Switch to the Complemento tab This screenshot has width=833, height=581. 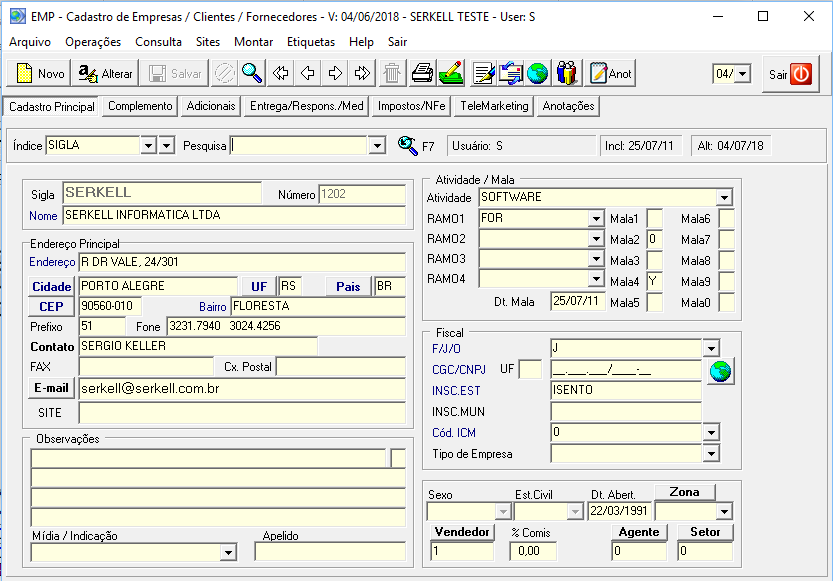tap(140, 106)
